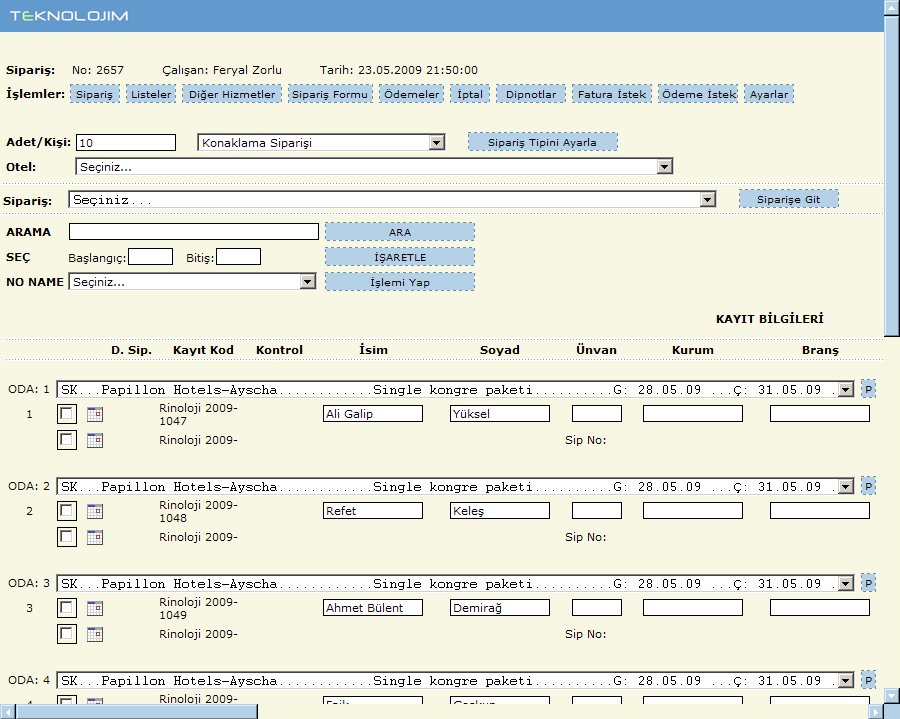Focus the ARAMA search text field
This screenshot has width=900, height=719.
(x=193, y=231)
